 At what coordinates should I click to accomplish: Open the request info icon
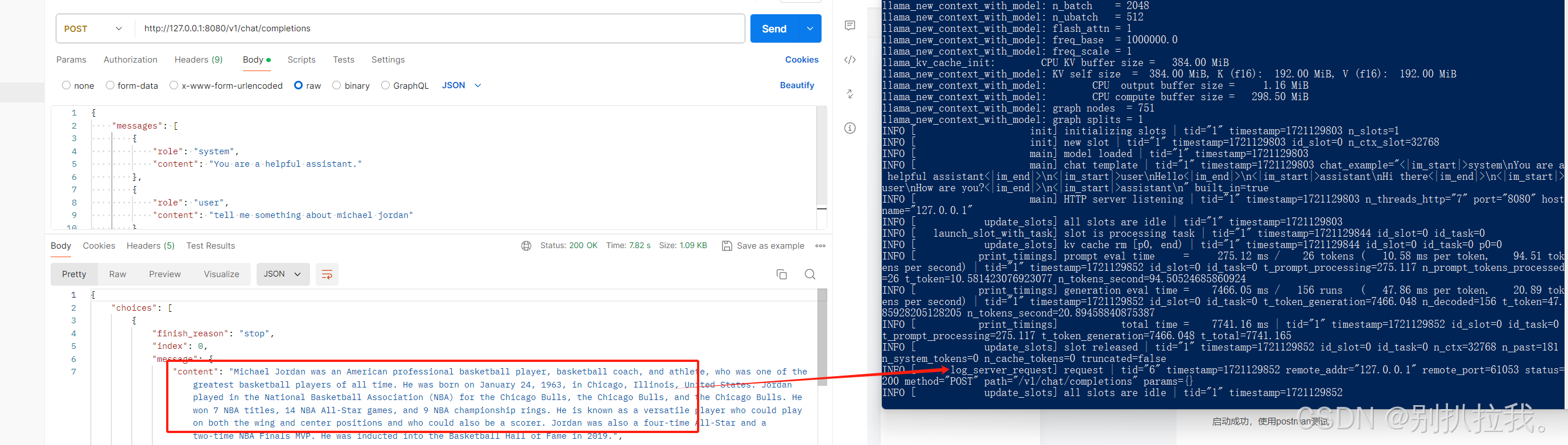[x=850, y=128]
